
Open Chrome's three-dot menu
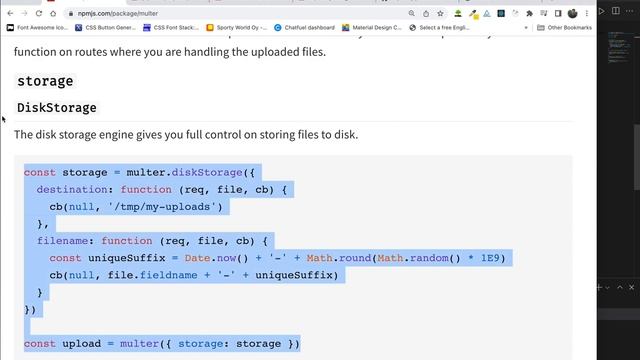coord(587,13)
